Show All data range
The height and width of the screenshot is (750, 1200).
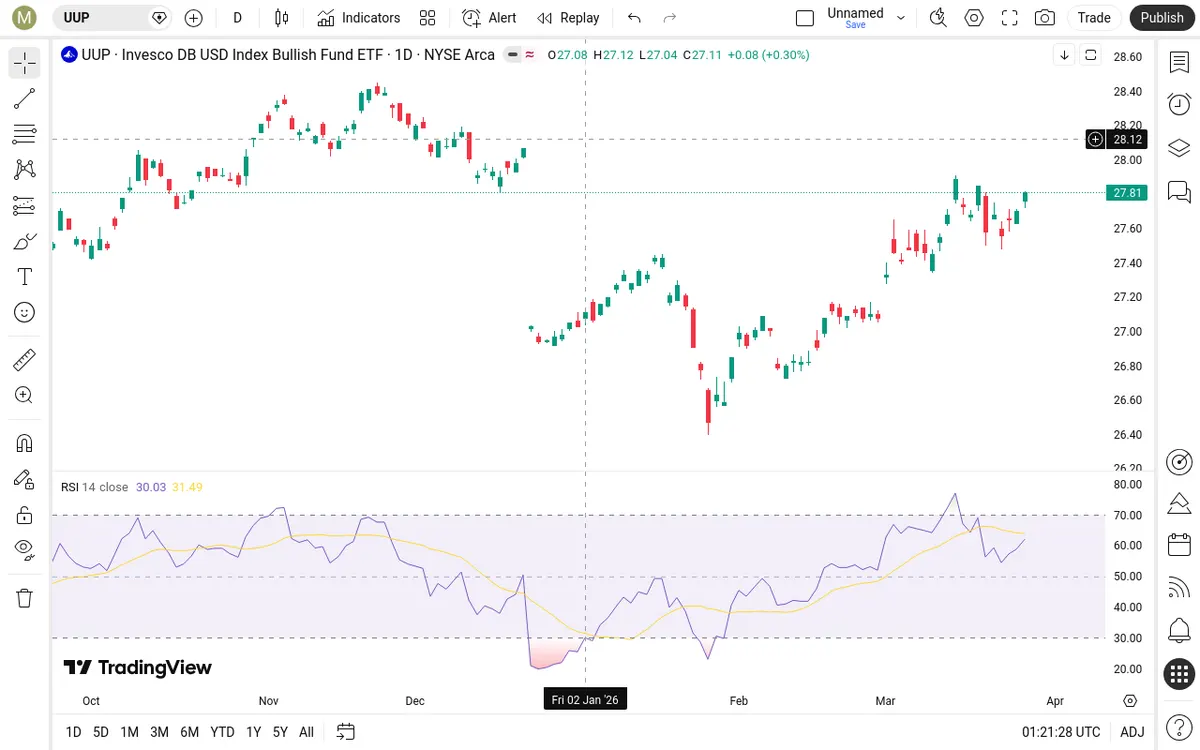pyautogui.click(x=306, y=732)
